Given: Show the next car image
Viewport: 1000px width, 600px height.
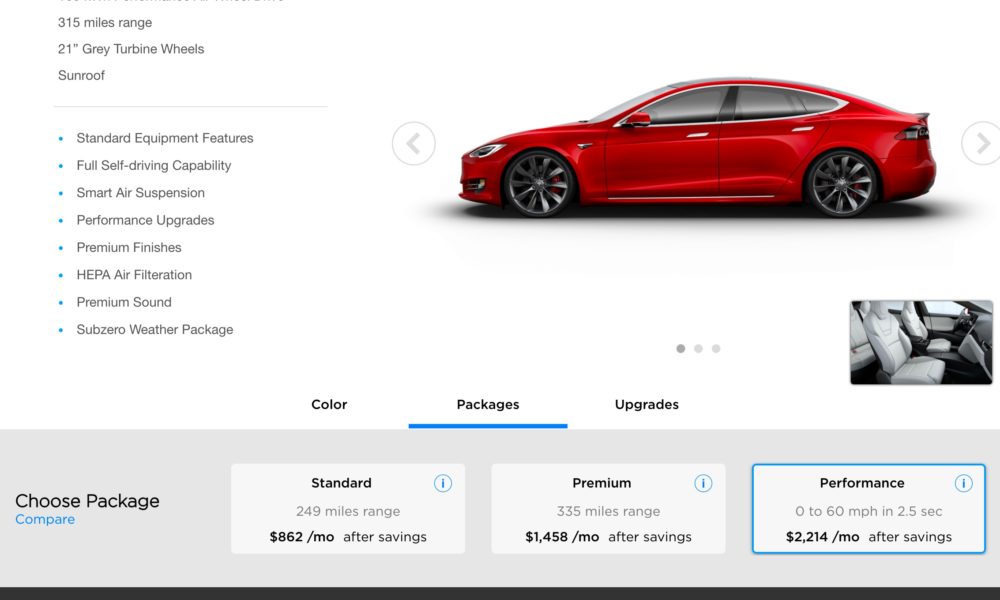Looking at the screenshot, I should coord(982,143).
